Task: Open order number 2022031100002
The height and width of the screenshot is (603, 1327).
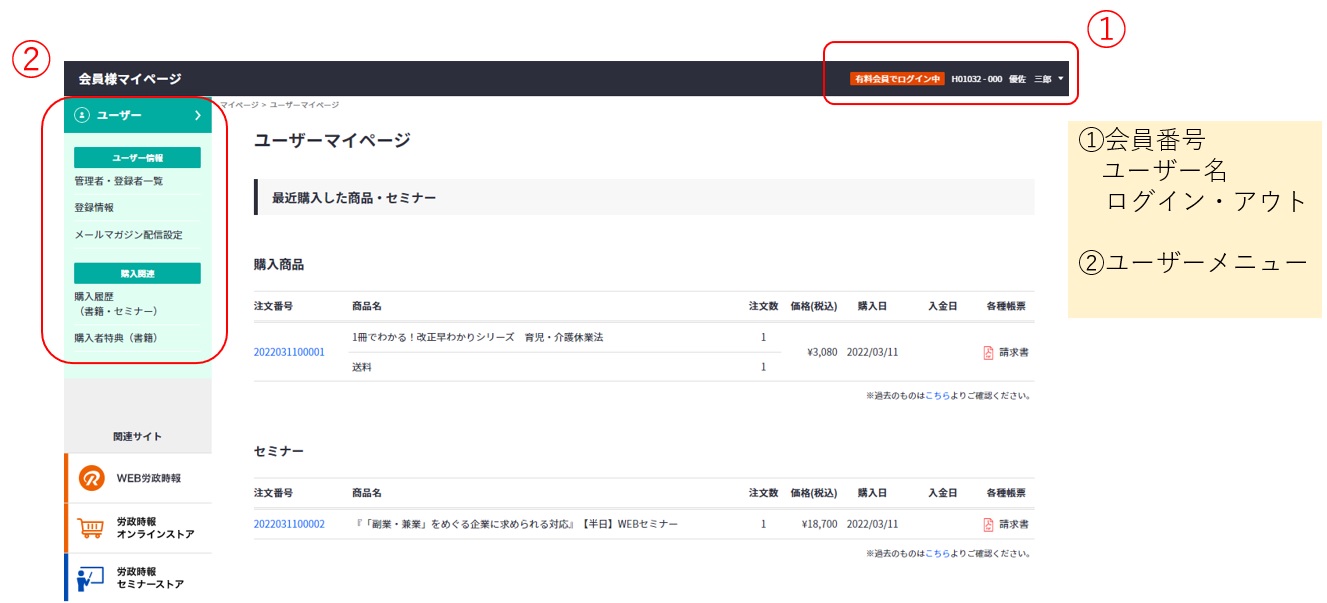Action: [289, 524]
